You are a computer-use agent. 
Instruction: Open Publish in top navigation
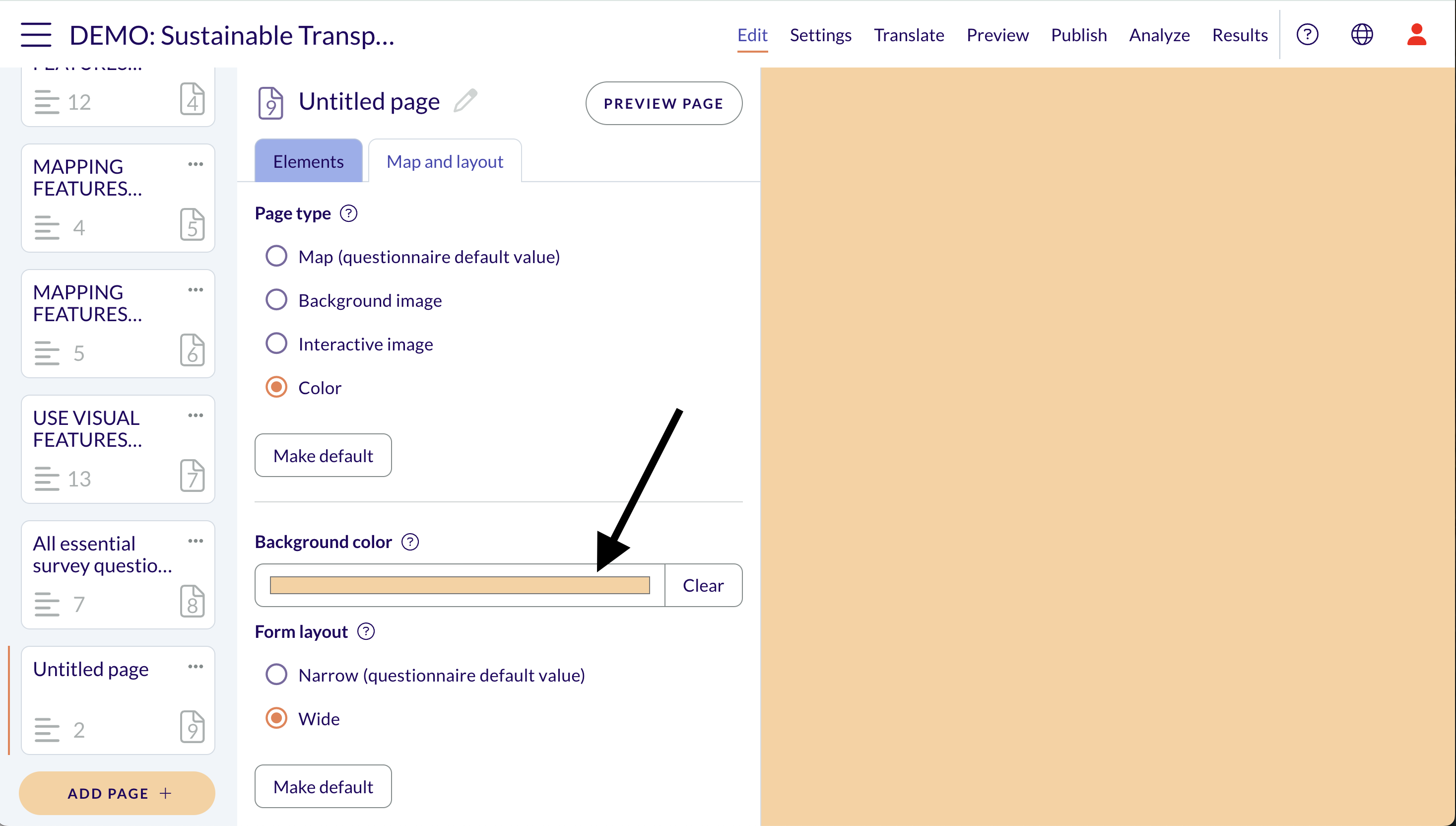(x=1079, y=35)
